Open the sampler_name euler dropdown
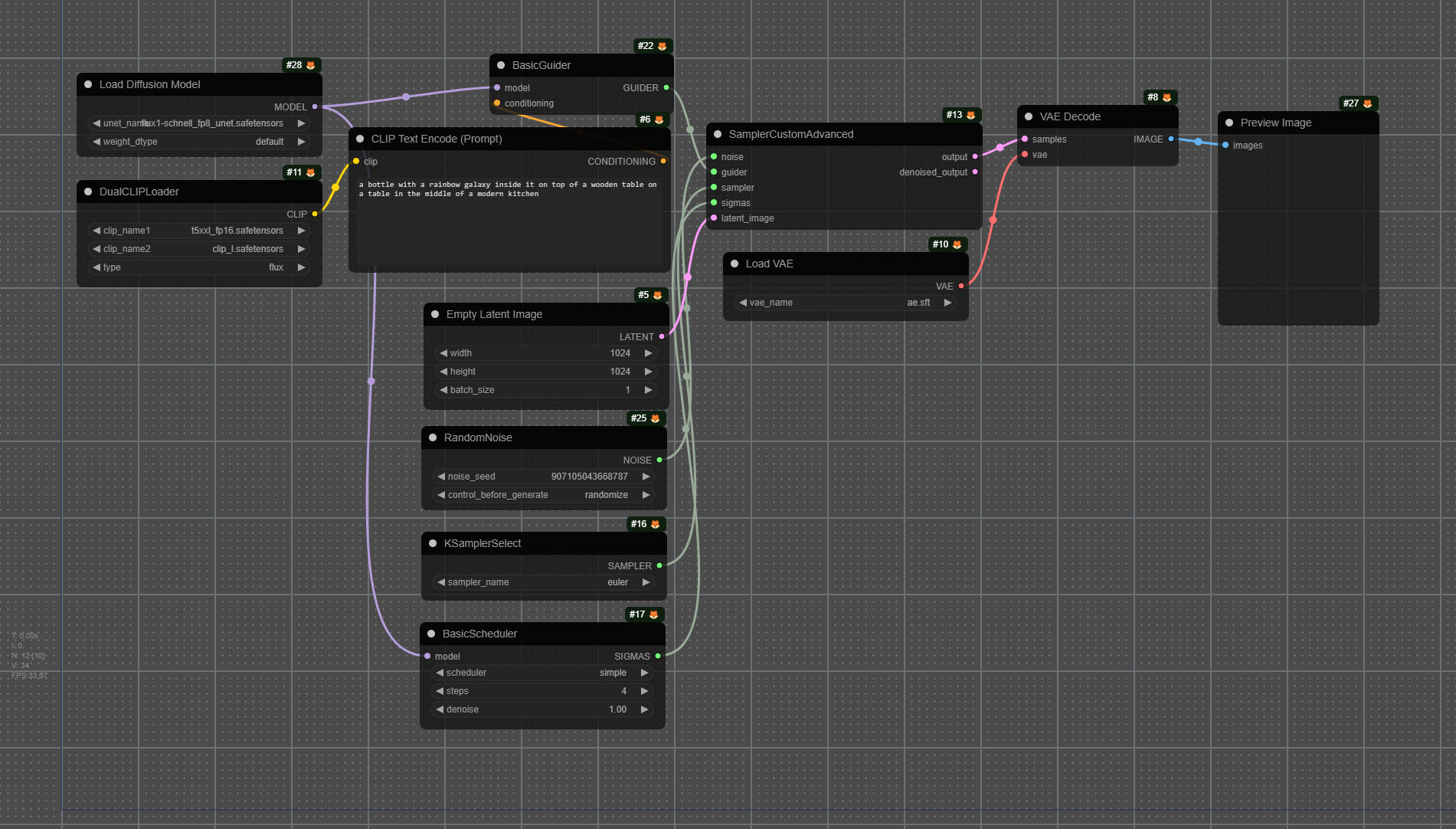The image size is (1456, 829). pos(544,582)
